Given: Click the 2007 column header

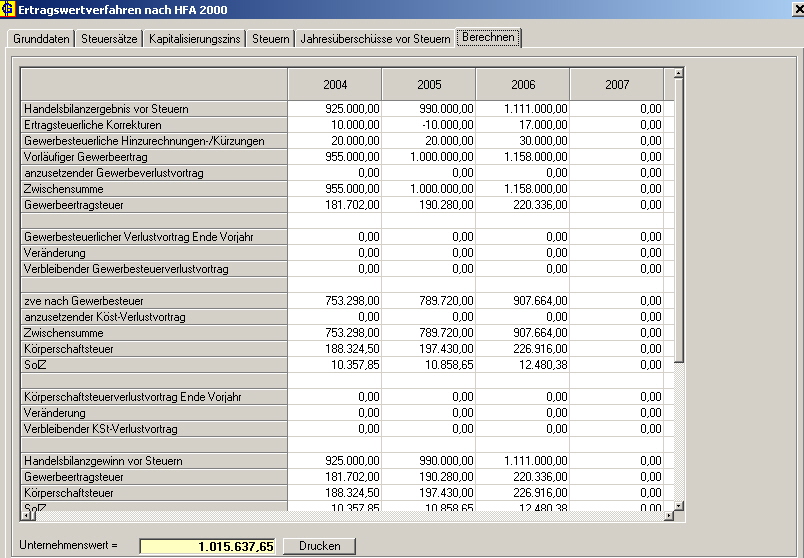Looking at the screenshot, I should pyautogui.click(x=617, y=84).
